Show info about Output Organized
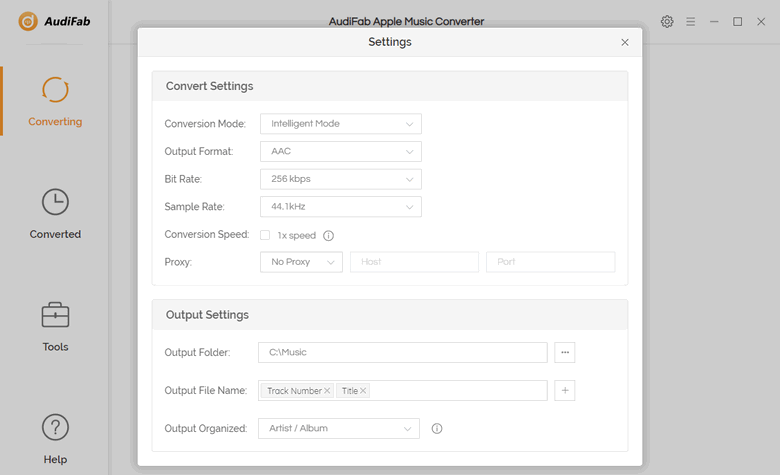This screenshot has width=780, height=475. point(437,429)
